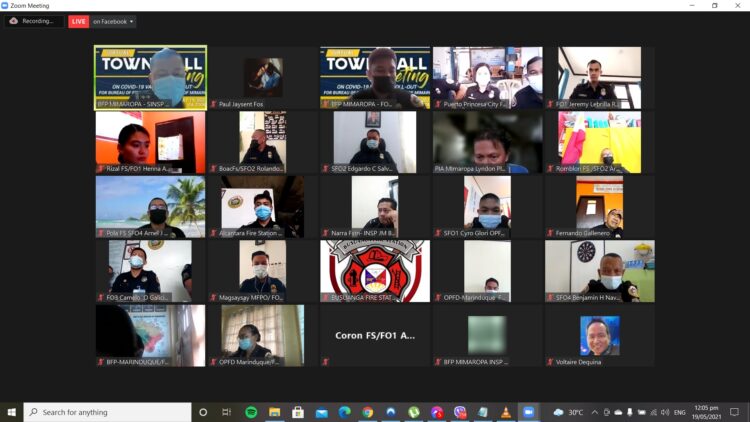Launch Microsoft Store from taskbar
750x422 pixels.
(298, 412)
